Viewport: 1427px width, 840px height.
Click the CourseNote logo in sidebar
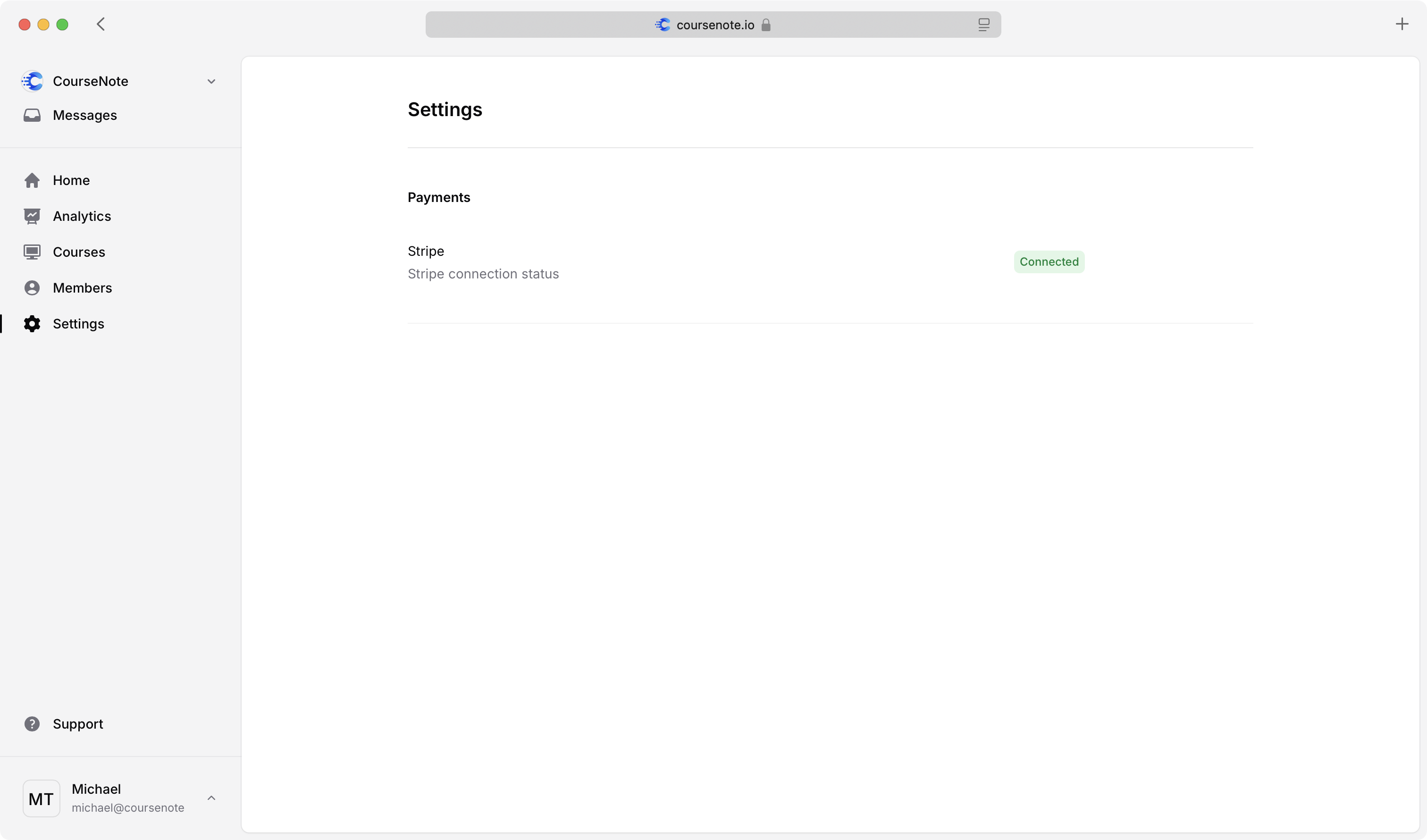32,81
